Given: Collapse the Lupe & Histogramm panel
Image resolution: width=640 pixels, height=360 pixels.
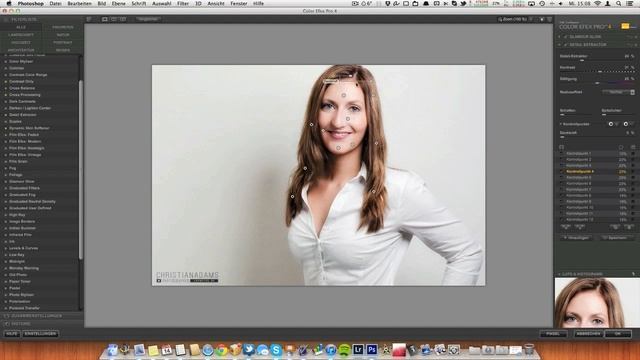Looking at the screenshot, I should 560,274.
